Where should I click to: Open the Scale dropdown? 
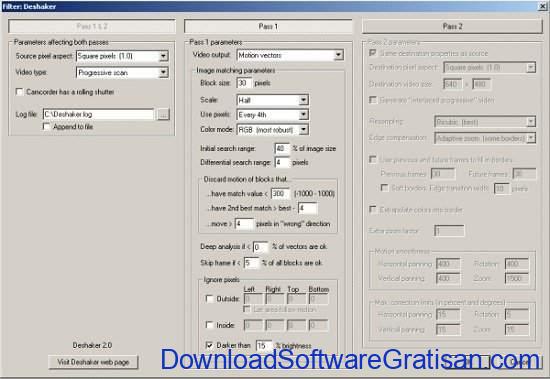273,100
